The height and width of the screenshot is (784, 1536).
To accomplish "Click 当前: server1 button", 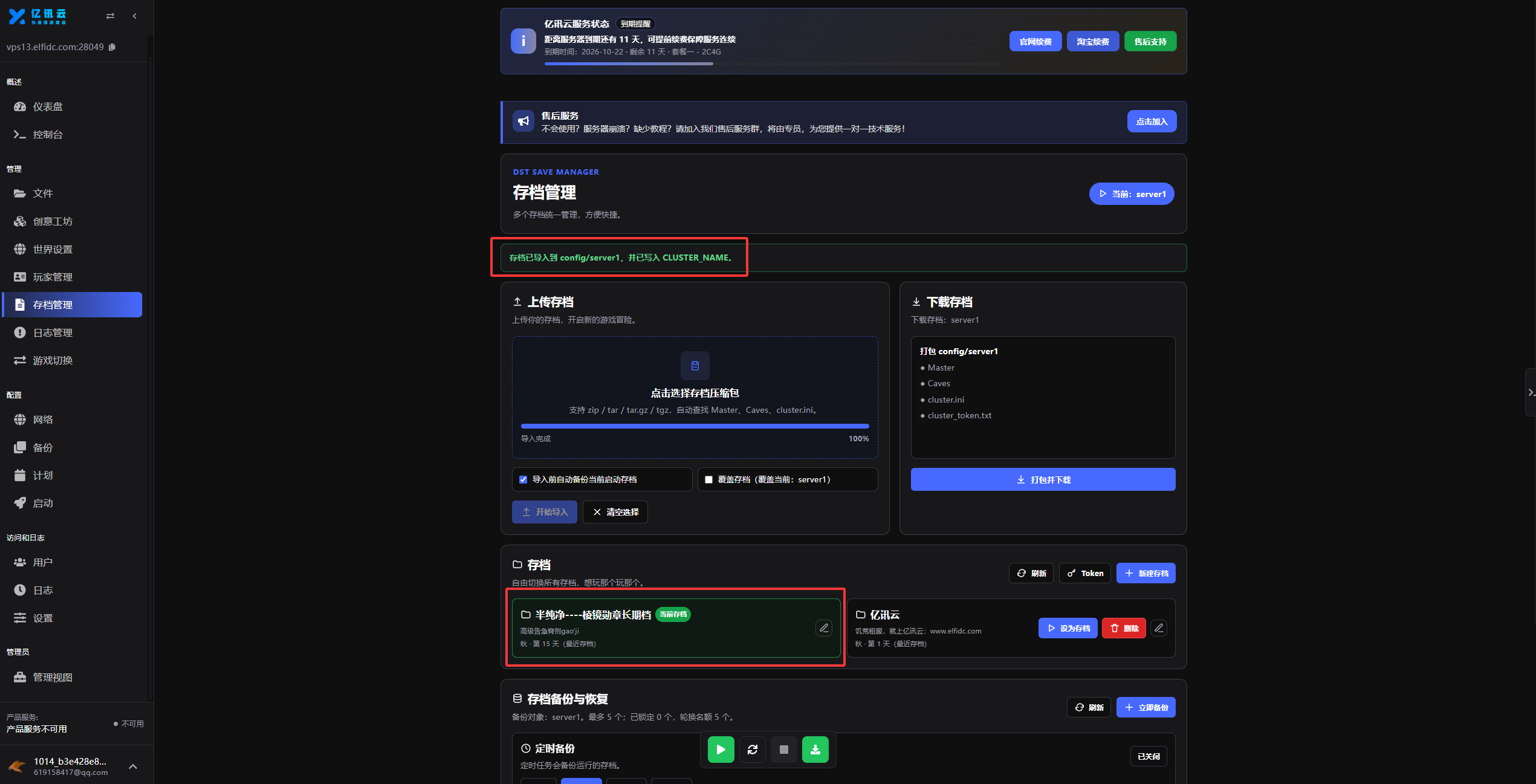I will tap(1132, 194).
